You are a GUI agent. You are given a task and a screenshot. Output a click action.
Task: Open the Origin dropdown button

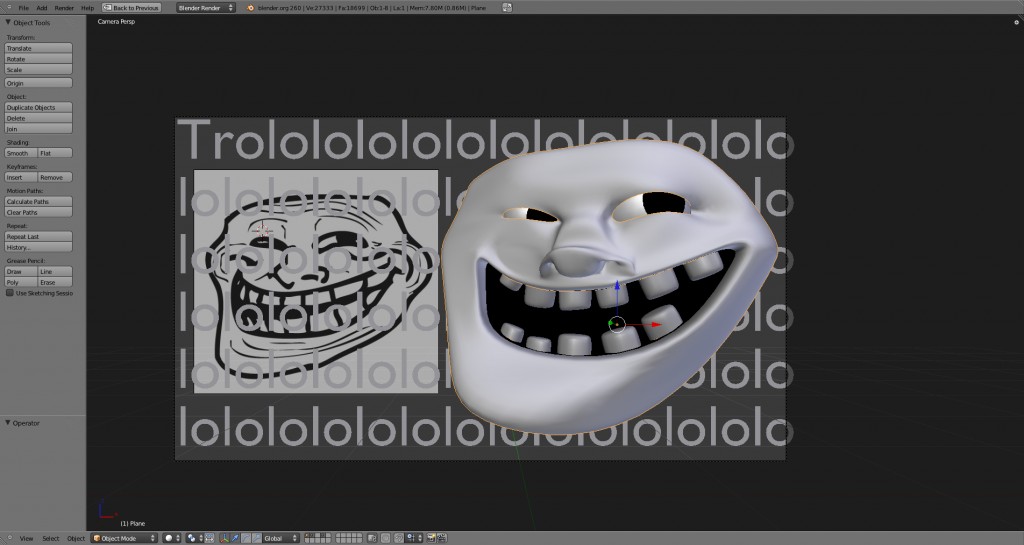(39, 83)
